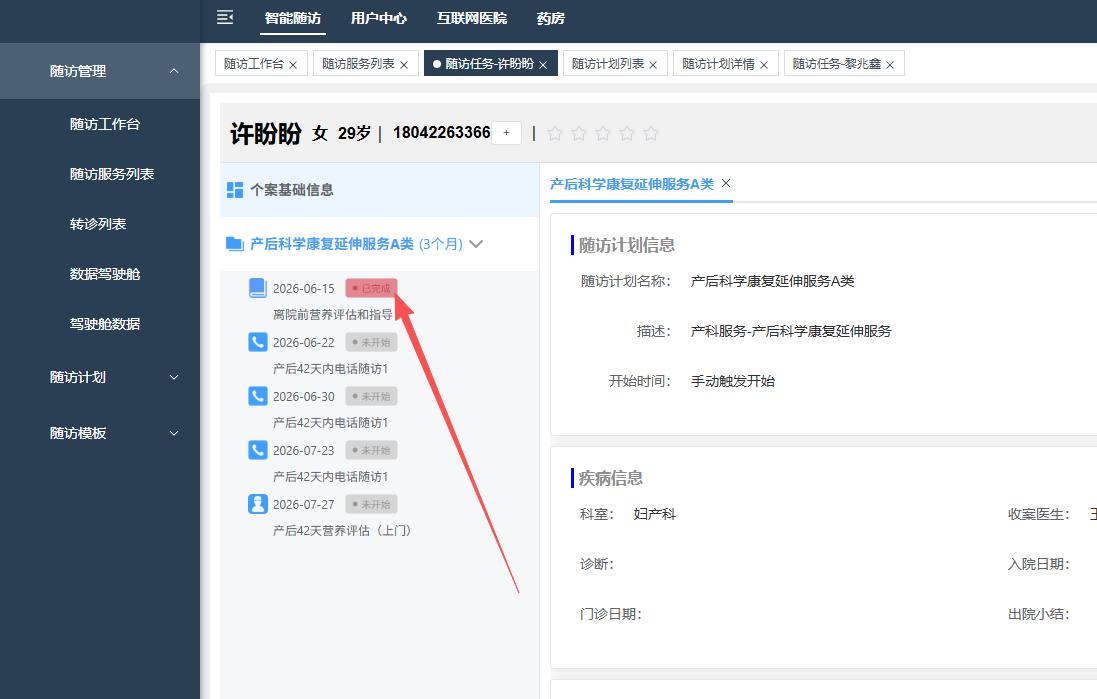Click the plus button beside the phone number
The width and height of the screenshot is (1097, 699).
coord(507,133)
